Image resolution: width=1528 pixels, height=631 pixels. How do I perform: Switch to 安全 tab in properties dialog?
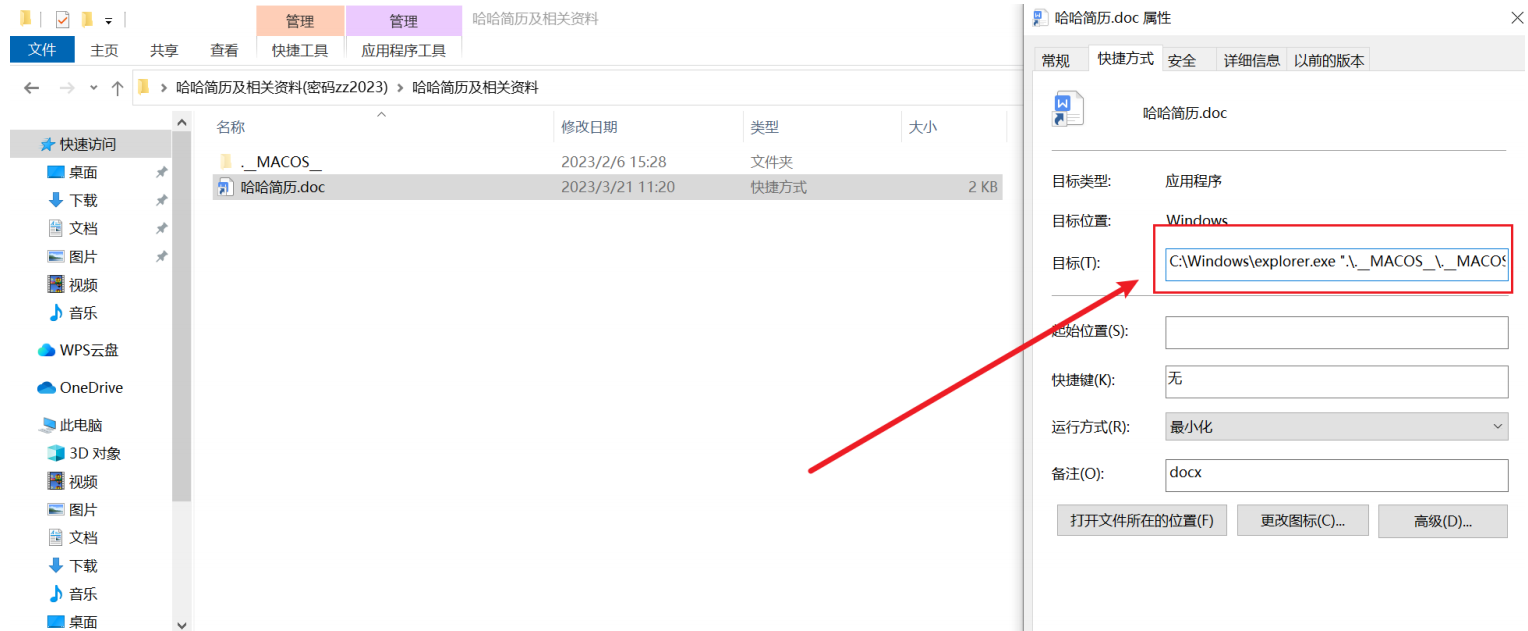(1182, 60)
